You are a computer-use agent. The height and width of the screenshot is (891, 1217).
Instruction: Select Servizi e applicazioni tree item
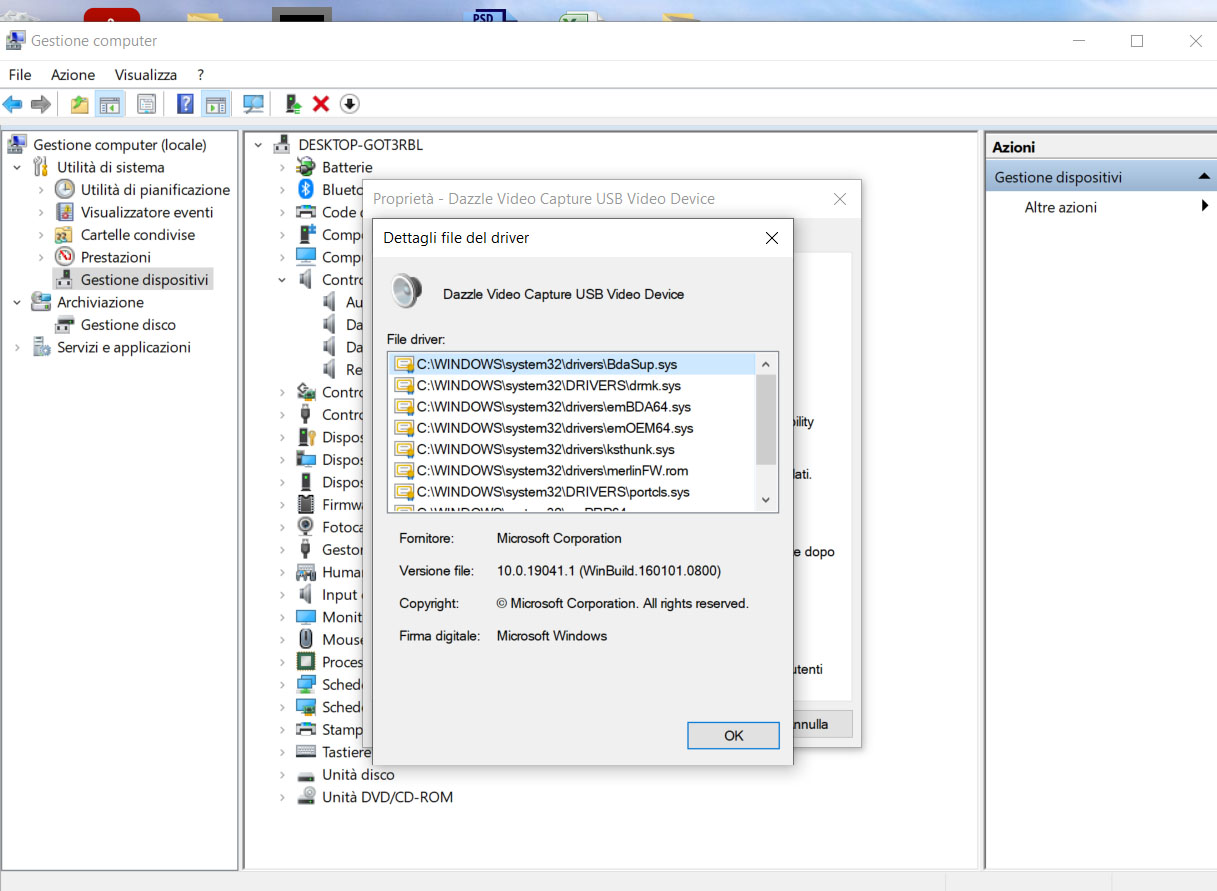124,347
